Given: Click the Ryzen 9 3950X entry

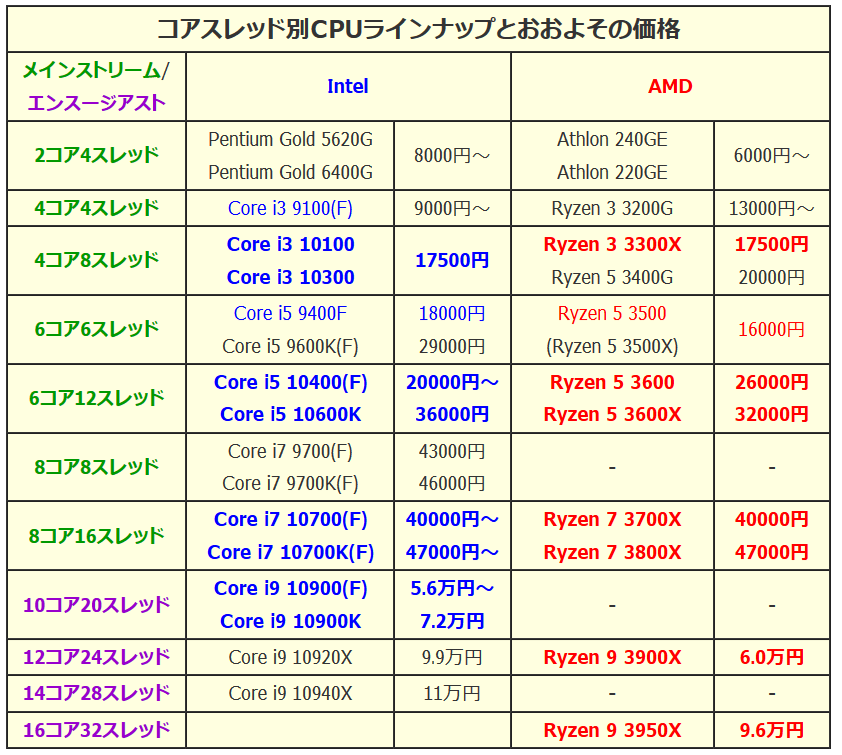Looking at the screenshot, I should pyautogui.click(x=612, y=730).
